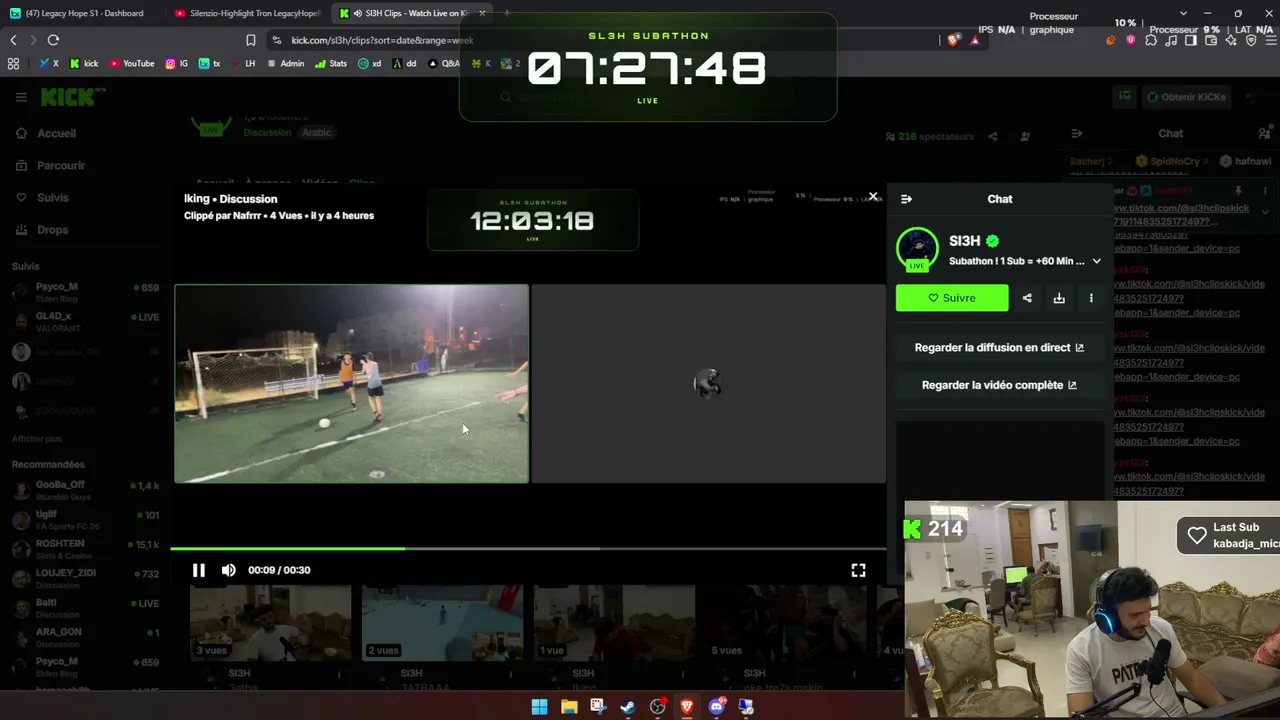This screenshot has height=720, width=1280.
Task: Download the clip with download icon
Action: (x=1059, y=298)
